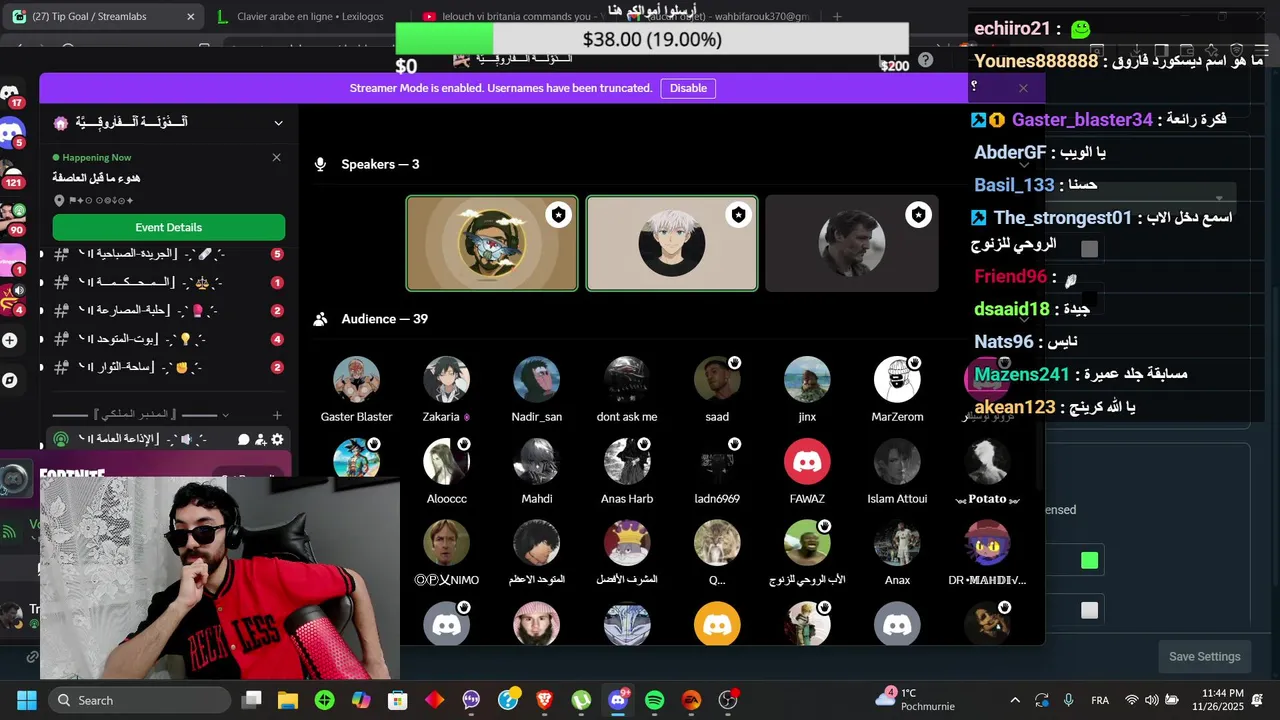The width and height of the screenshot is (1280, 720).
Task: Open the weather widget showing 1°C
Action: [916, 700]
